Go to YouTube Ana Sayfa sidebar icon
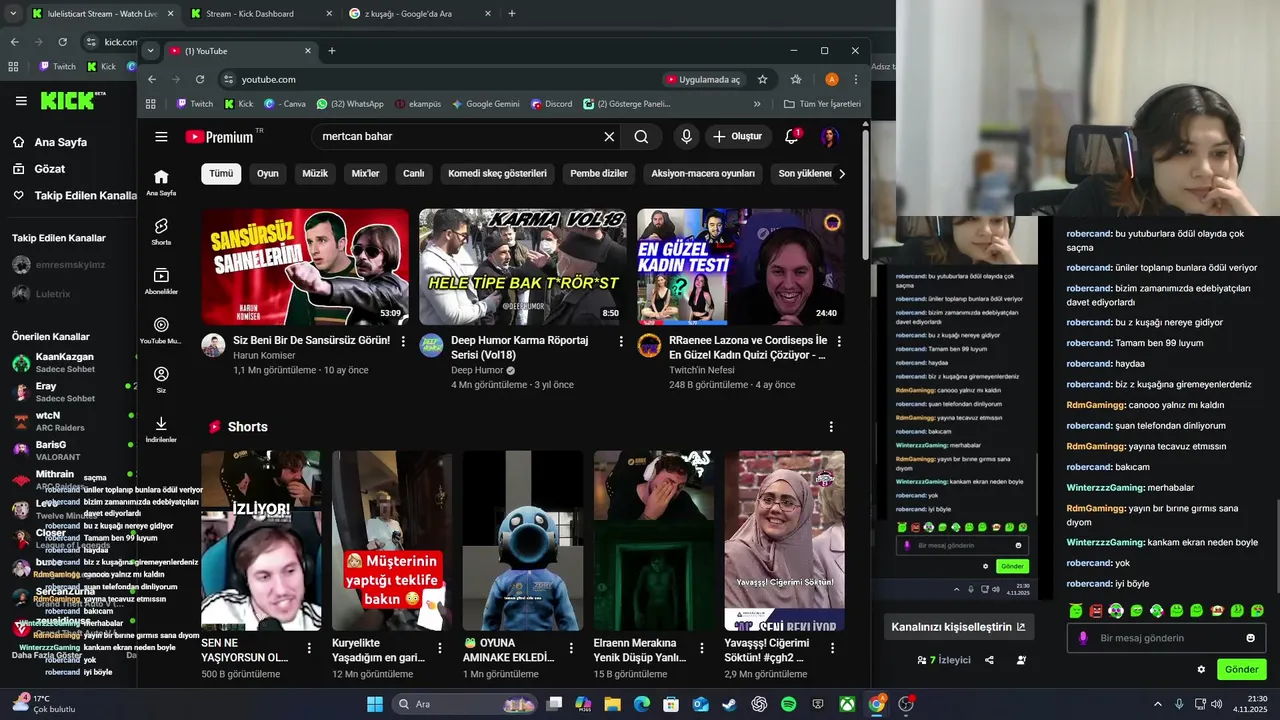 161,182
